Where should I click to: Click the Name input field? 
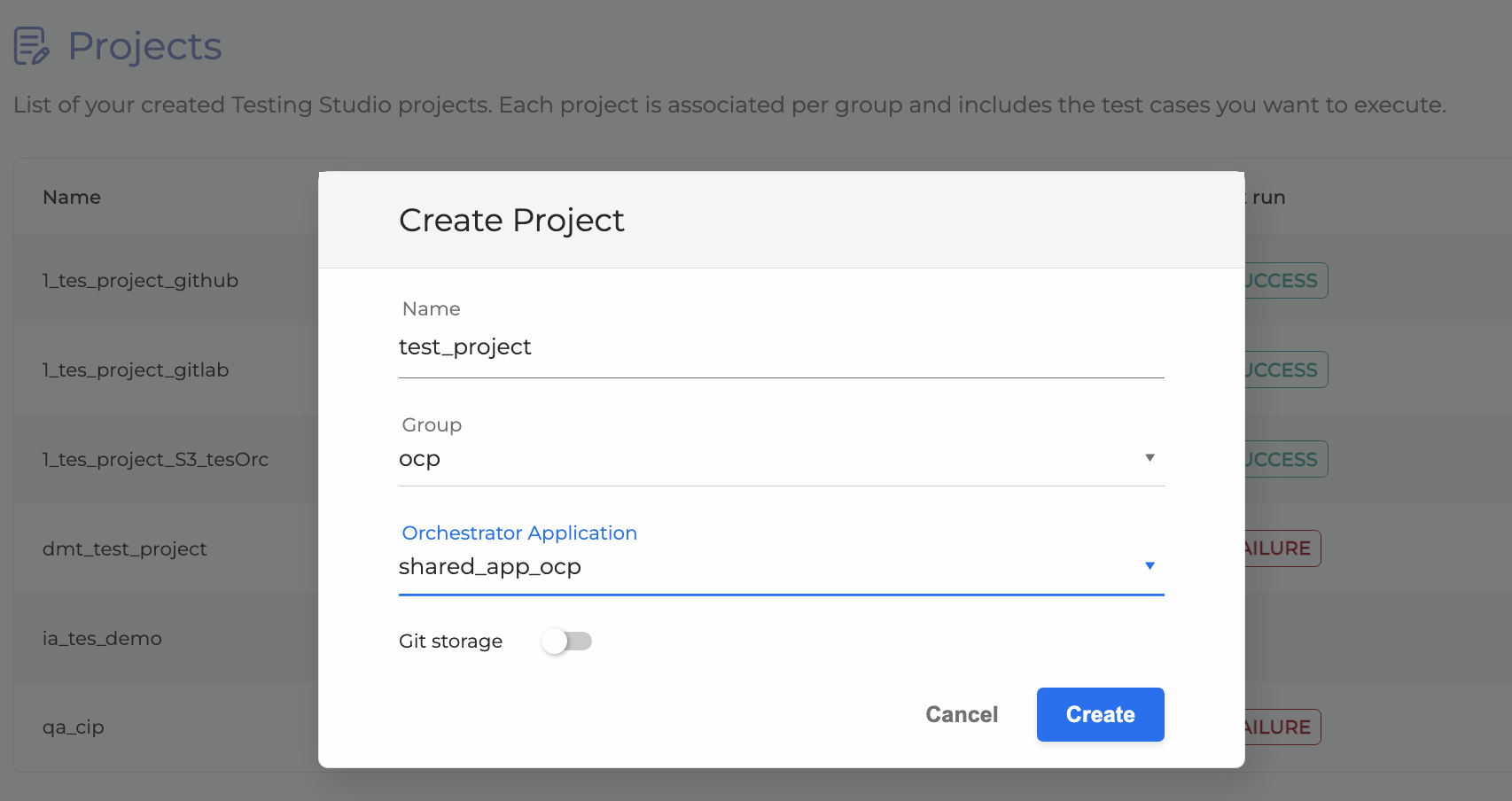point(780,347)
